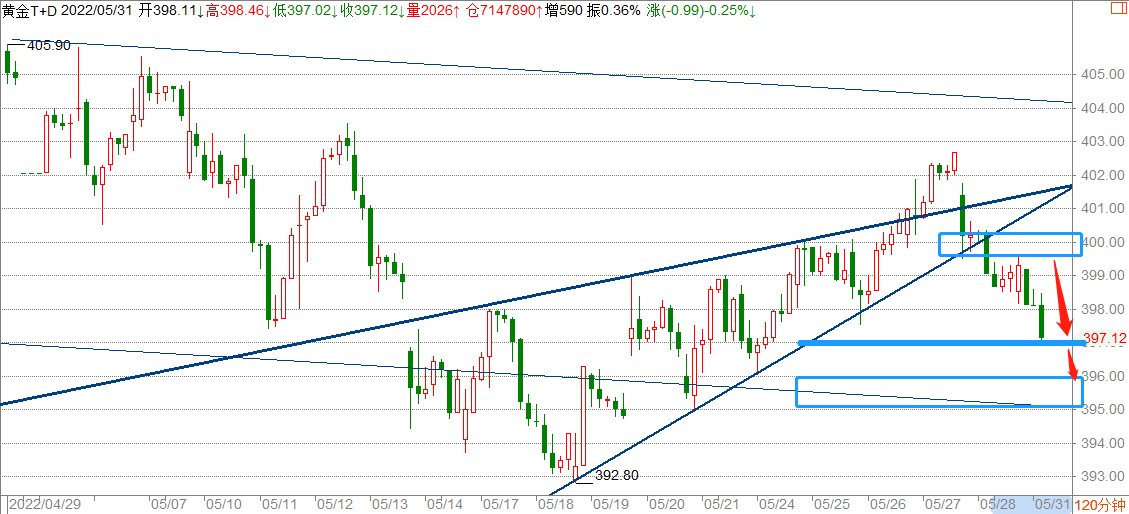This screenshot has width=1129, height=514.
Task: Click the 05/21 date on time axis
Action: [720, 505]
